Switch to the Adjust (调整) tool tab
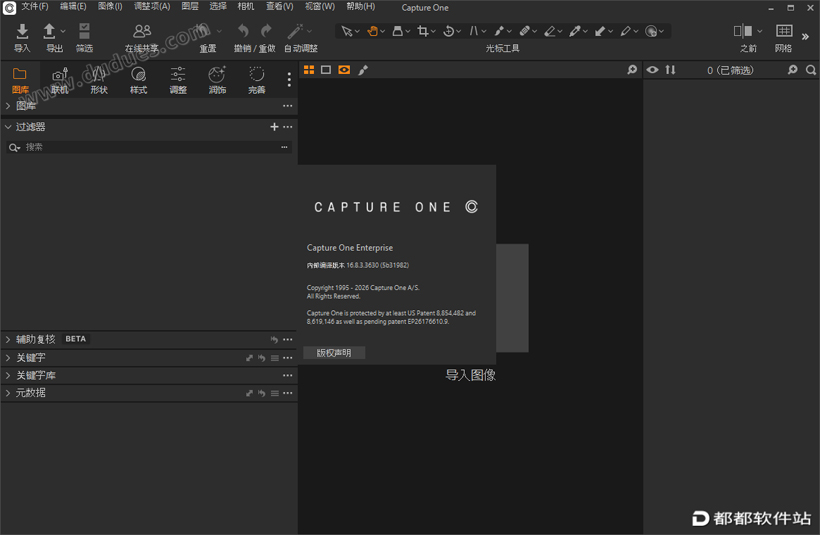The height and width of the screenshot is (535, 820). tap(178, 81)
